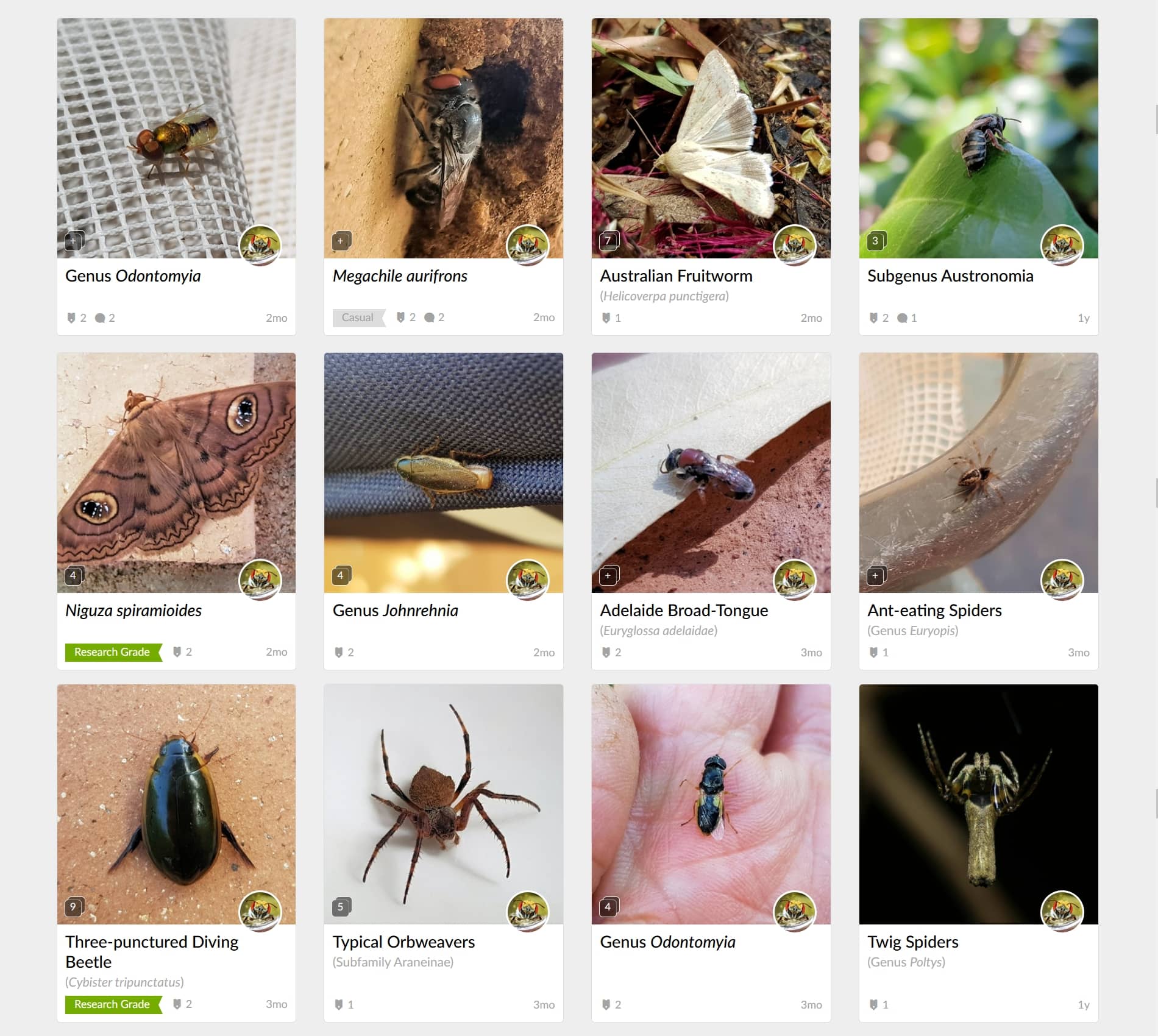The width and height of the screenshot is (1158, 1036).
Task: Open the eyed moth Niguza spiramioides photo
Action: coord(177,472)
